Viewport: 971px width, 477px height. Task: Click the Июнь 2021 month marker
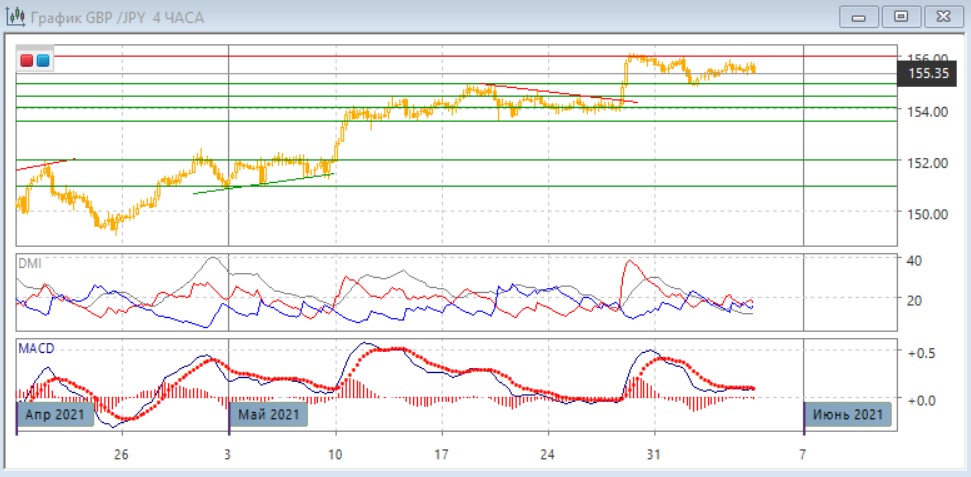click(x=847, y=414)
